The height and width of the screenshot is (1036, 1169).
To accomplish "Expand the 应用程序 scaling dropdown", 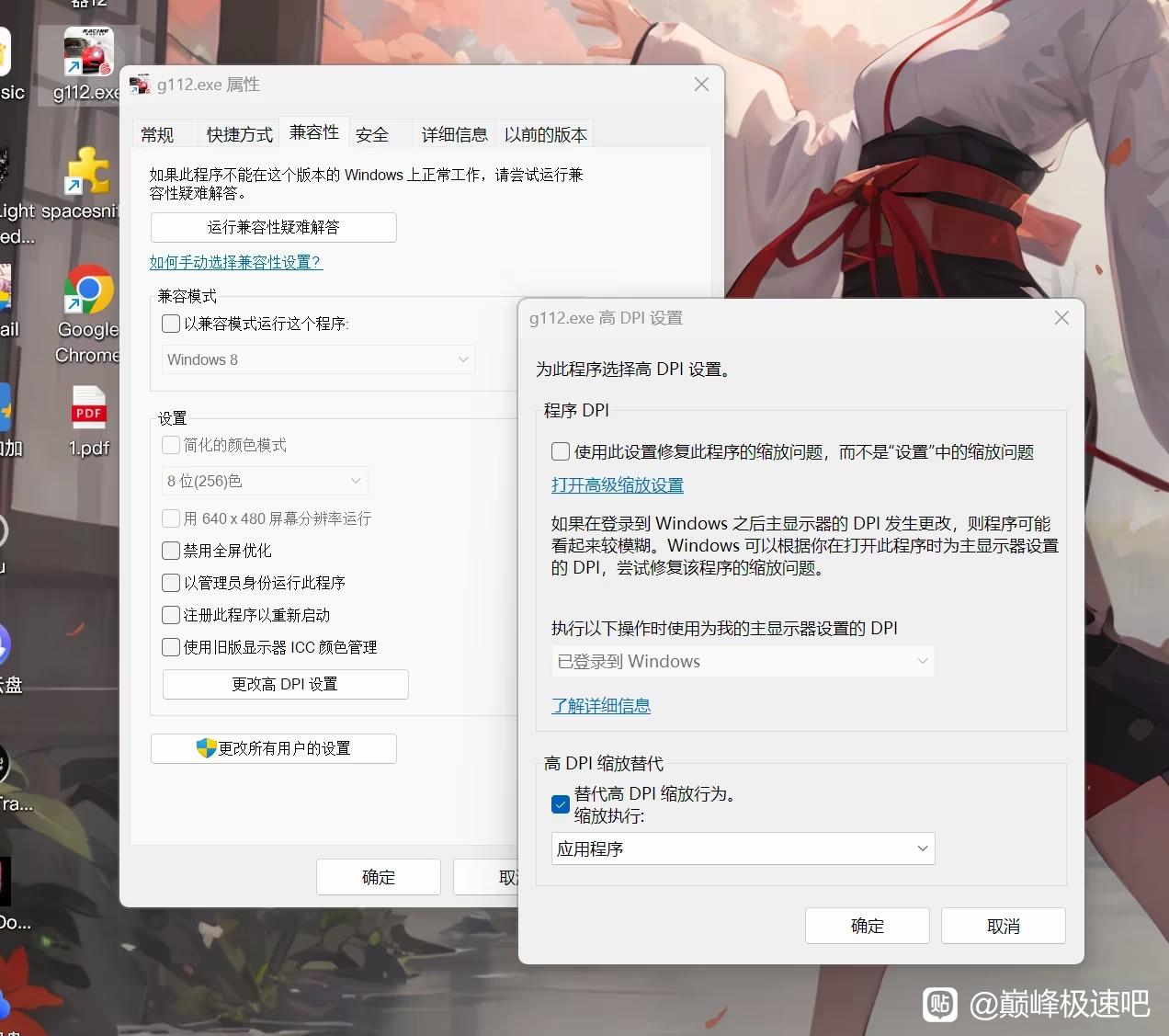I will coord(743,848).
